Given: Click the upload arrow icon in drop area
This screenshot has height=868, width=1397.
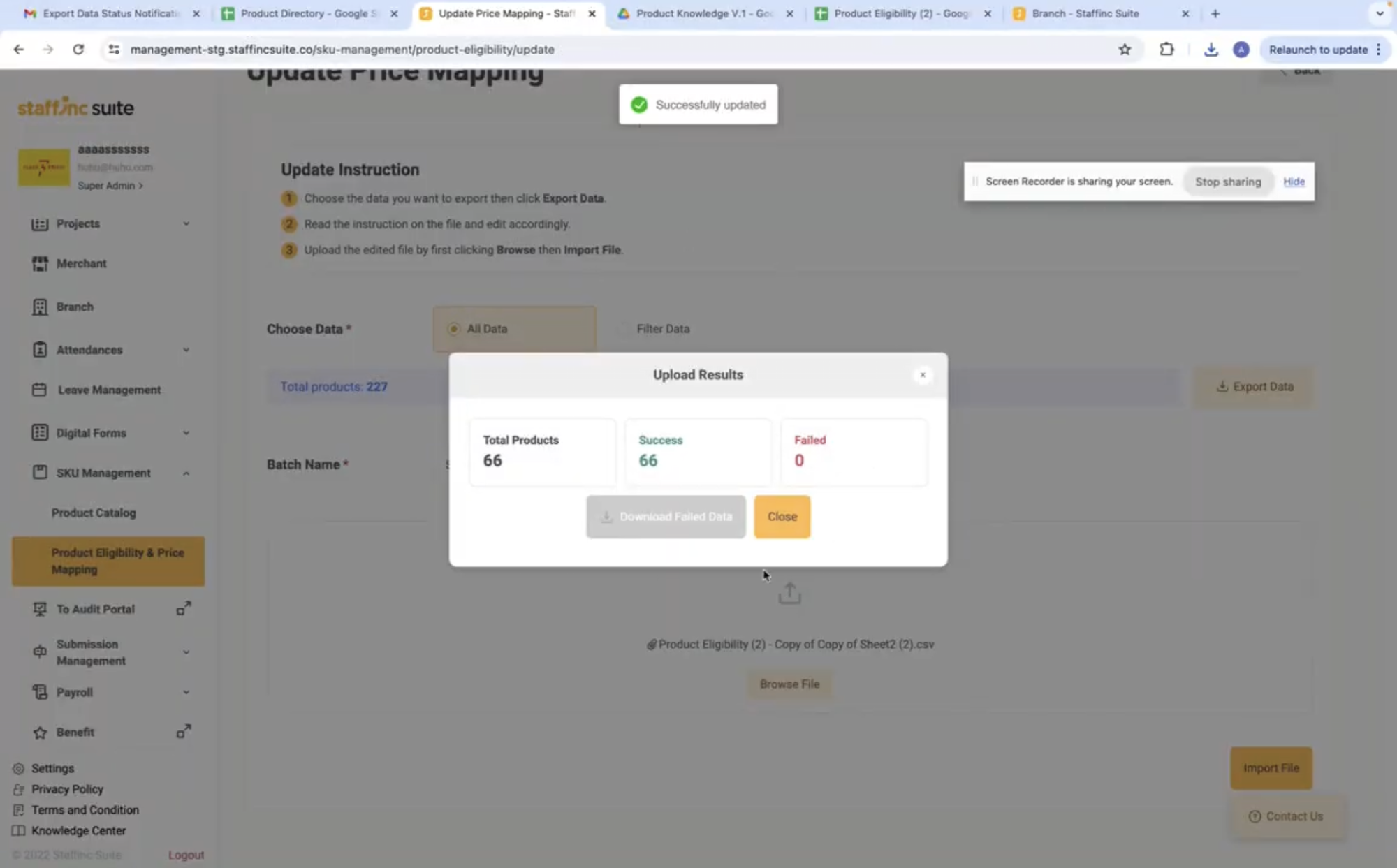Looking at the screenshot, I should [789, 594].
